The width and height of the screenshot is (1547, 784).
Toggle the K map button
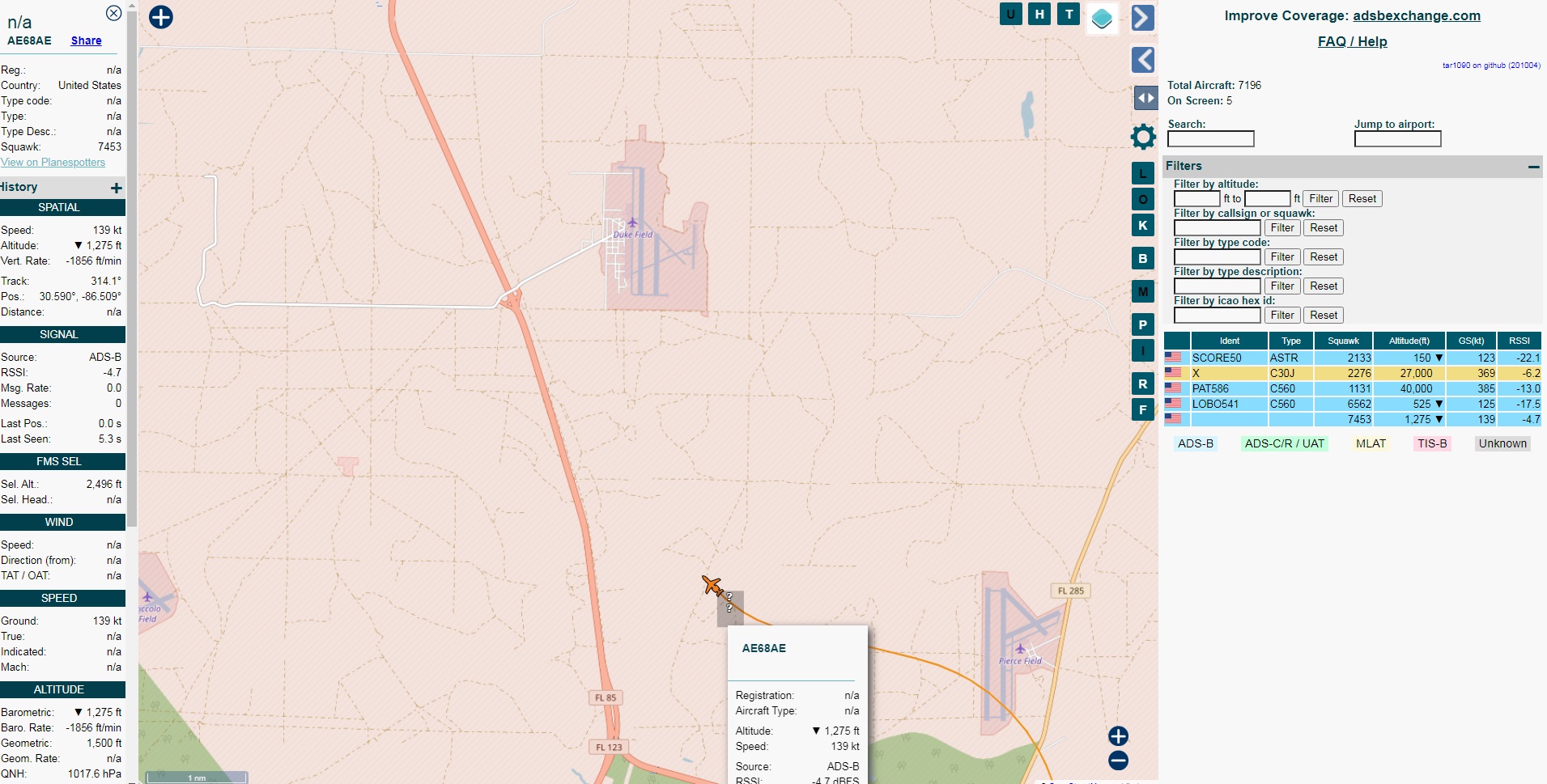1142,225
